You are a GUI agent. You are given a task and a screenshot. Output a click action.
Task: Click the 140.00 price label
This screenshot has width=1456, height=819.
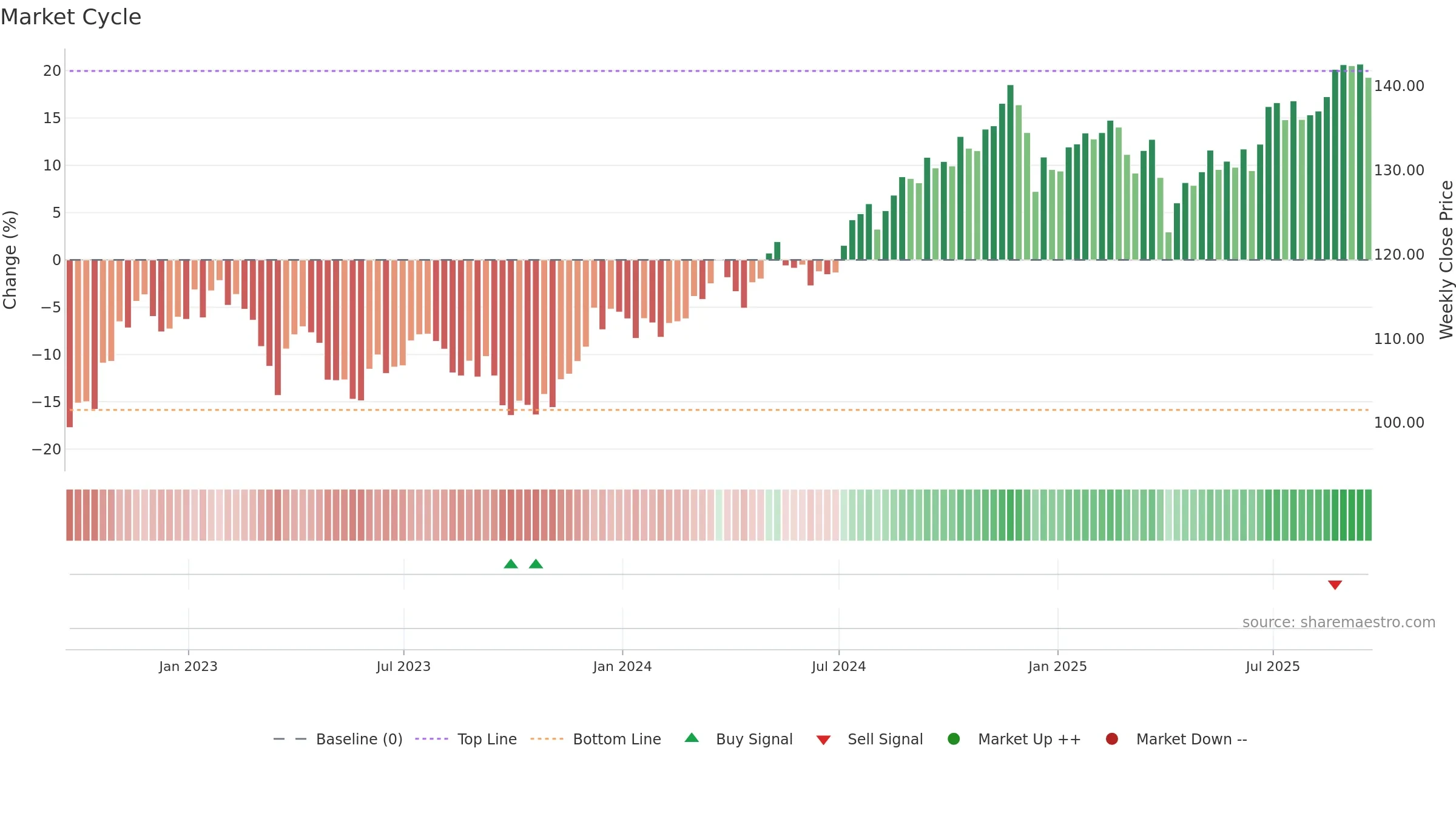[1399, 86]
